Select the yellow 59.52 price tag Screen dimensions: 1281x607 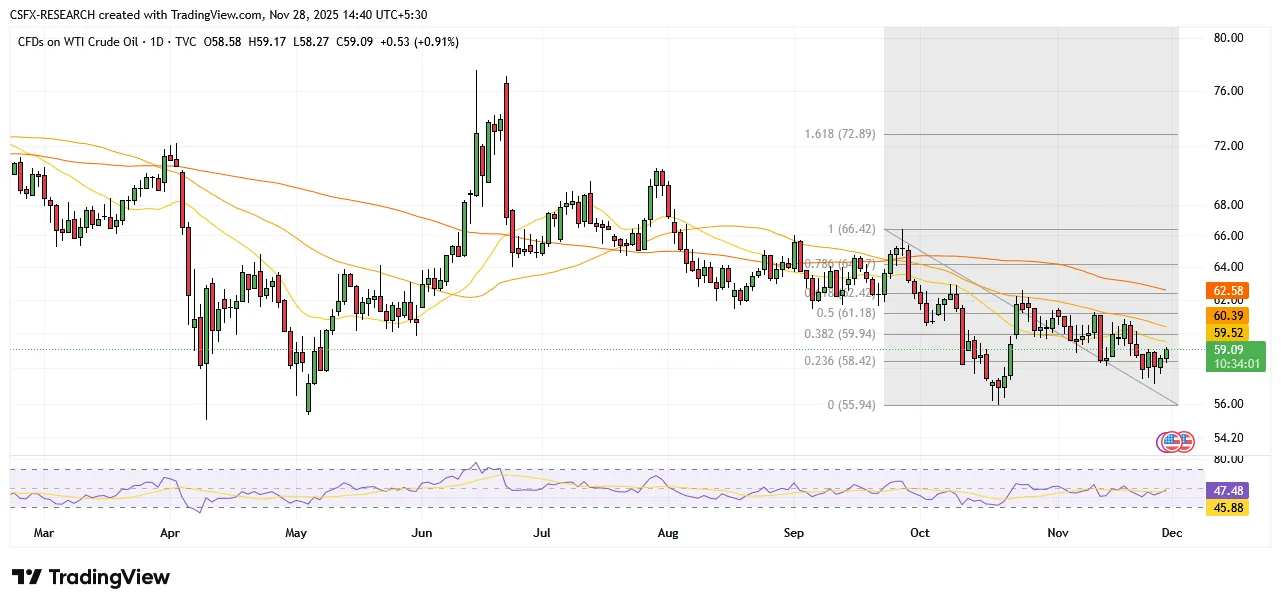coord(1228,332)
